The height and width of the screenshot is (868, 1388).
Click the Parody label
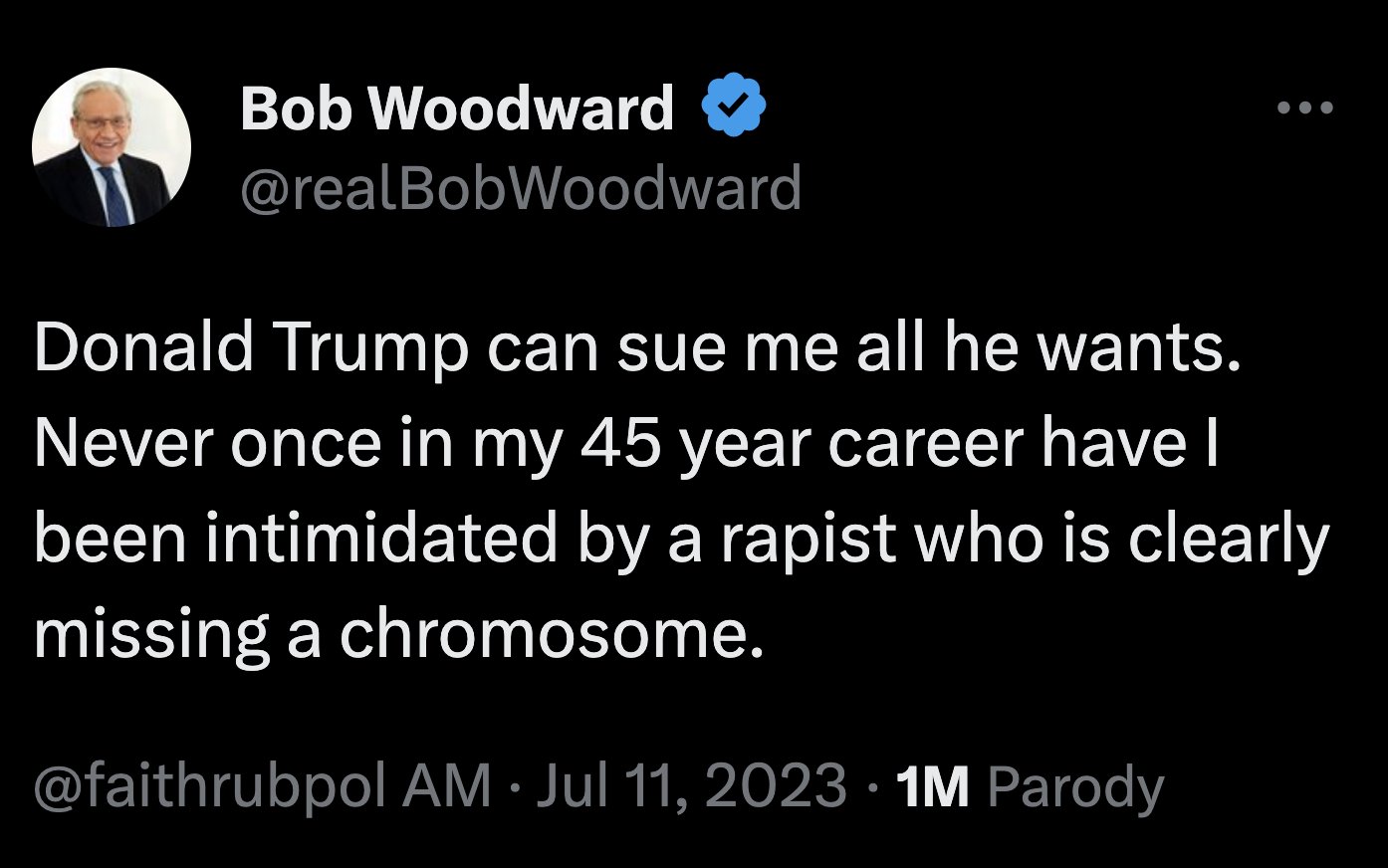click(x=1075, y=787)
